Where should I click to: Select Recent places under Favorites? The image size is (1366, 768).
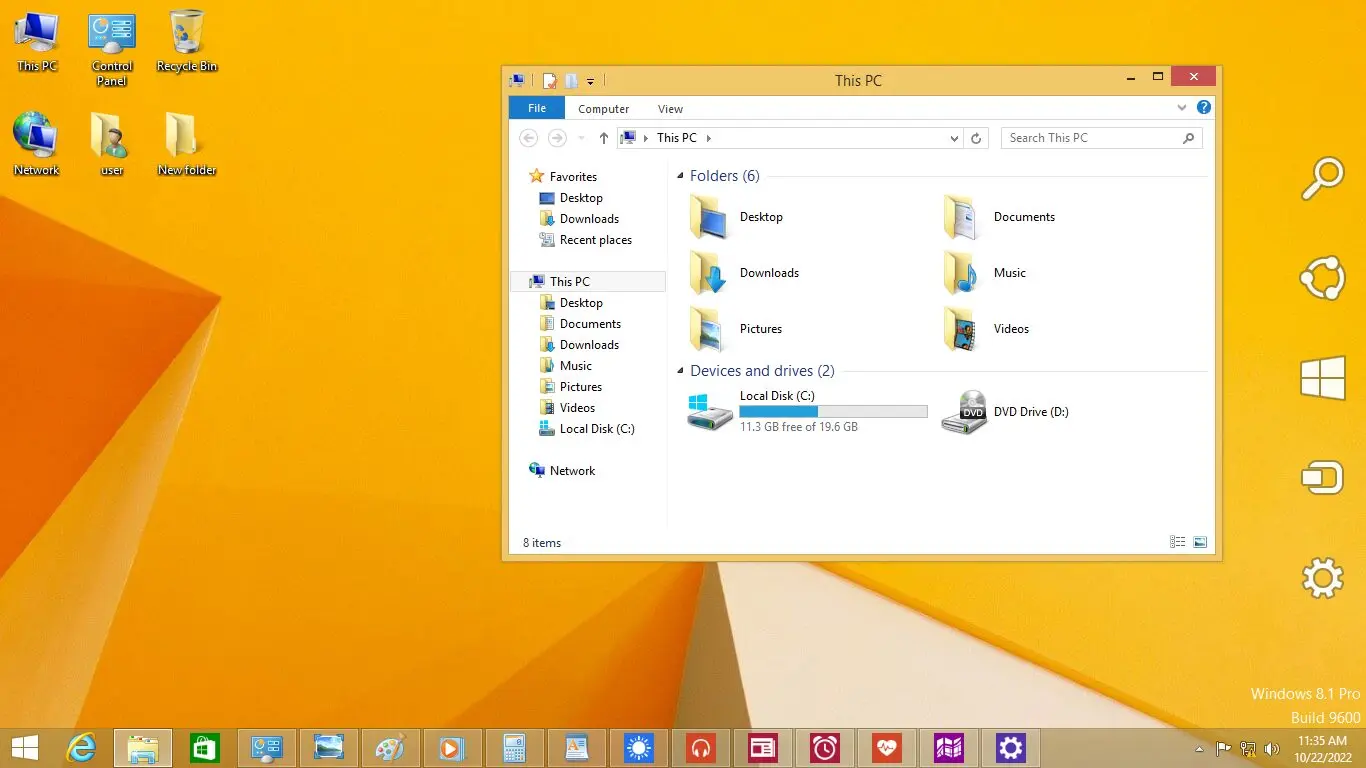point(595,240)
